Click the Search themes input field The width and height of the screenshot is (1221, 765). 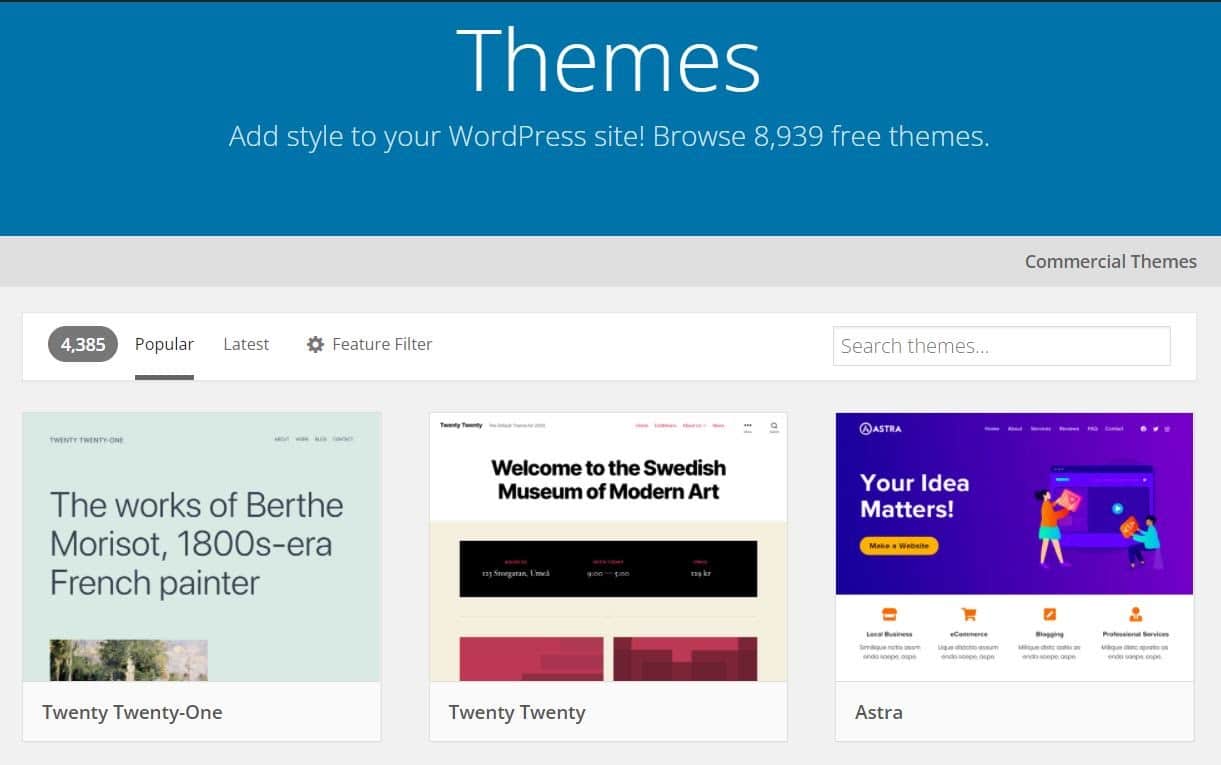(x=1002, y=345)
